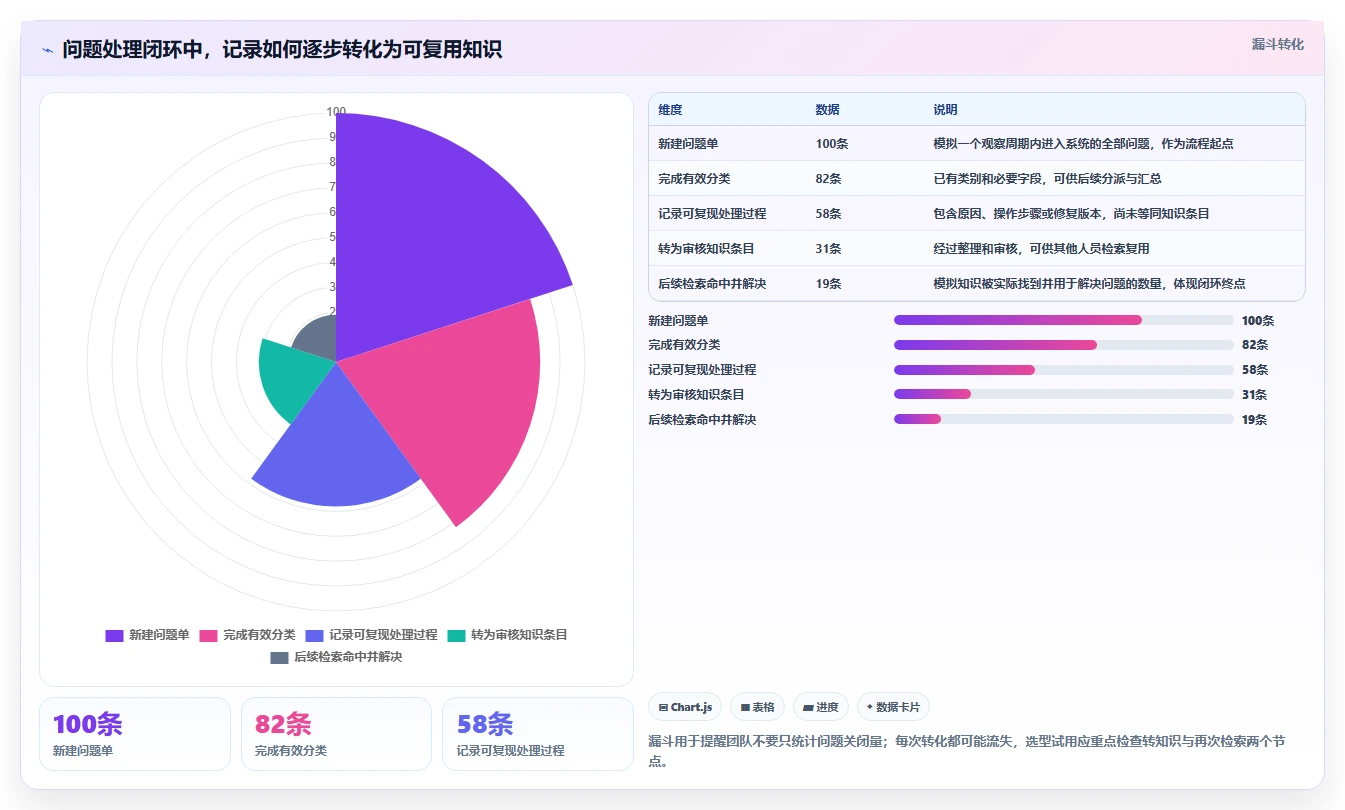Click the description 已有类别和必要字段
Screen dimensions: 1345x810
click(1047, 179)
